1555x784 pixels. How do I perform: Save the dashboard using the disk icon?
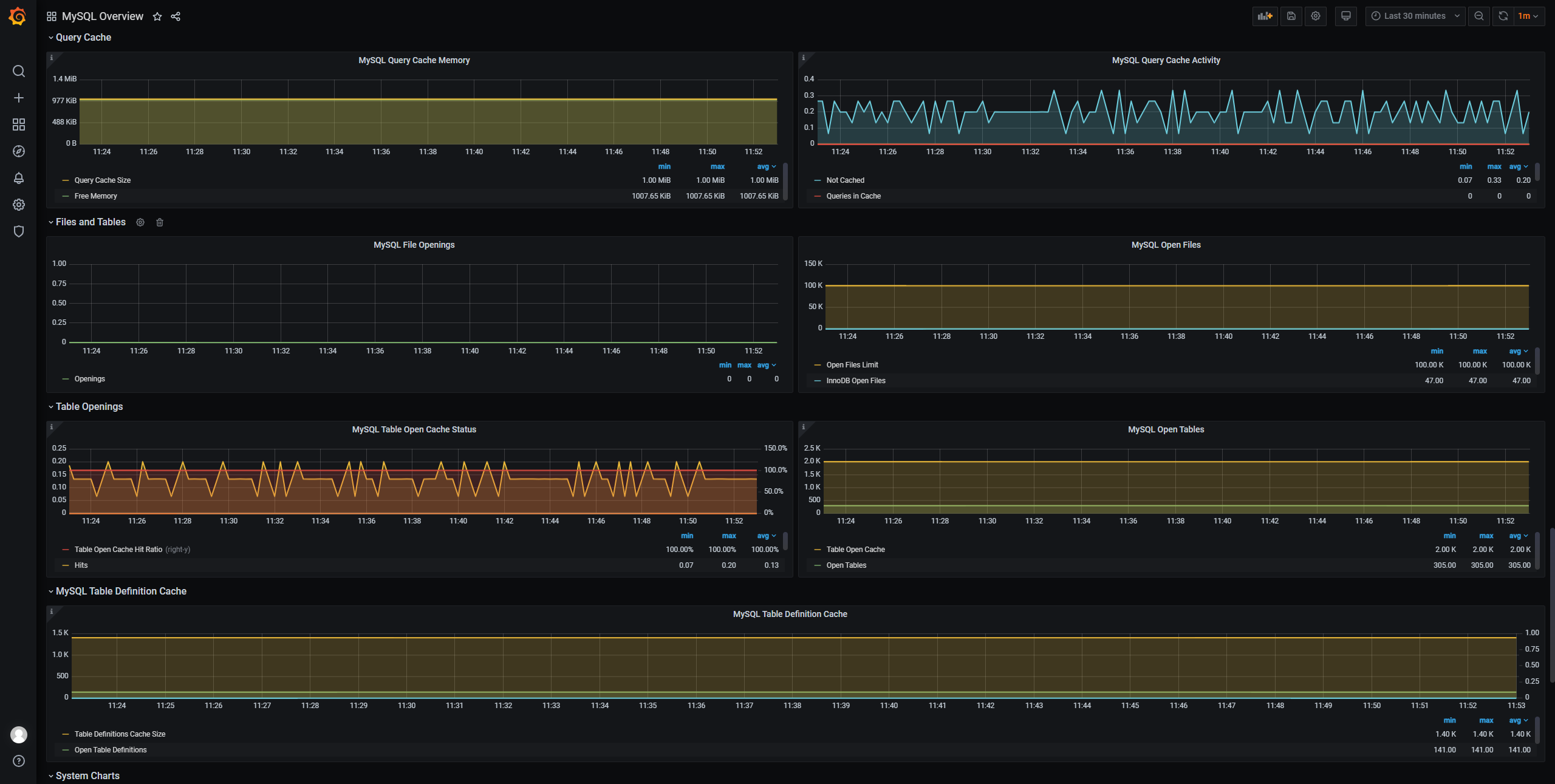coord(1291,16)
